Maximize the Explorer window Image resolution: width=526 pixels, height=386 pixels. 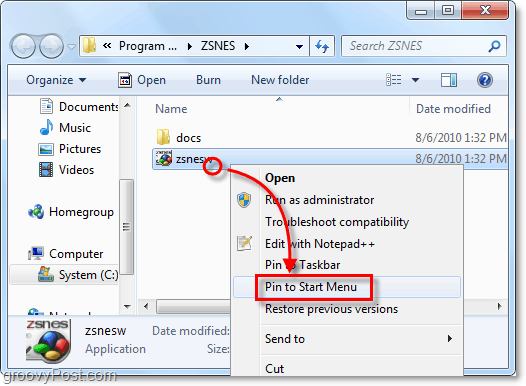point(448,10)
